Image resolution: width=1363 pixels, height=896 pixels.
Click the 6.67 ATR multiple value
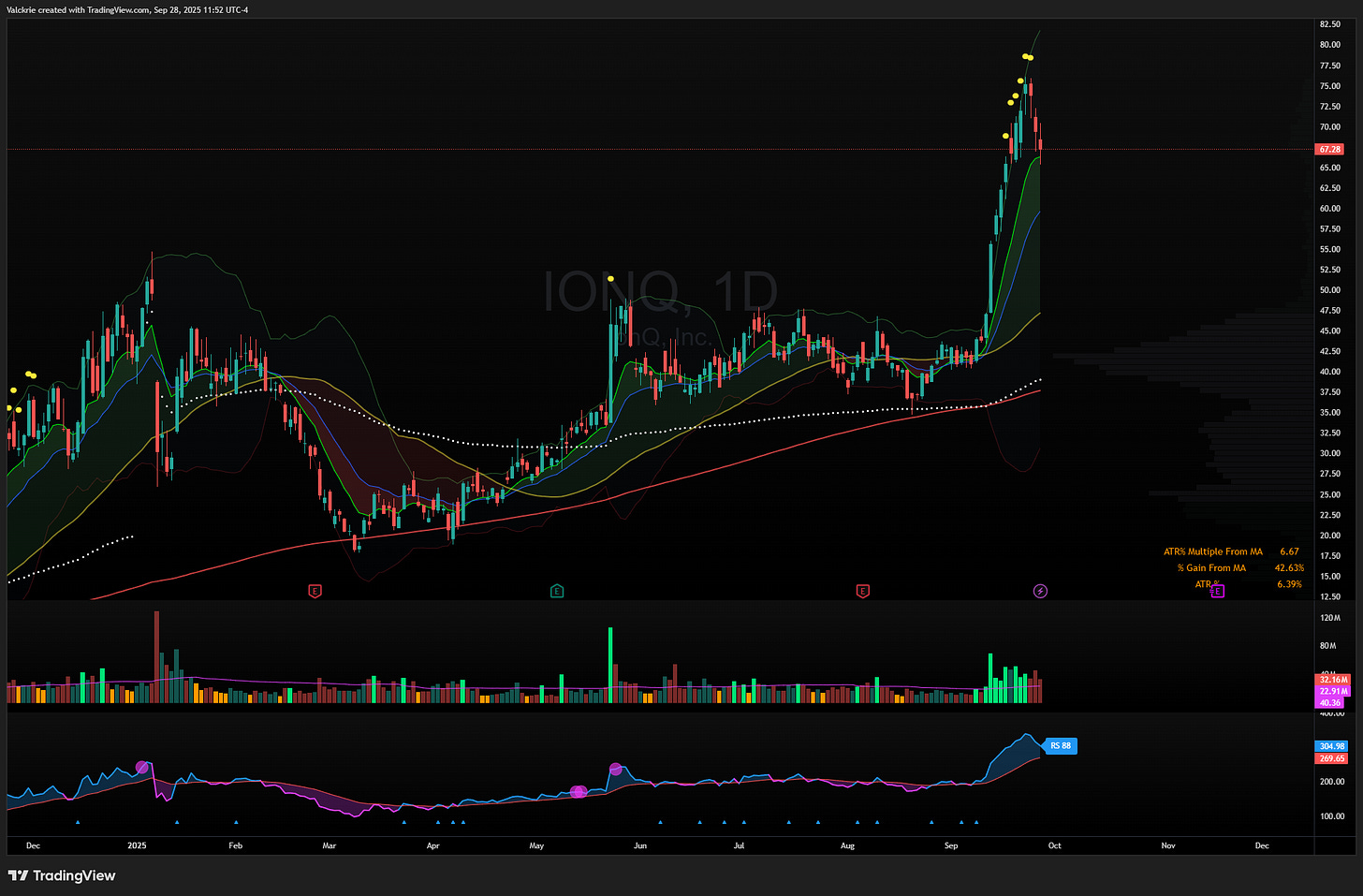coord(1289,551)
